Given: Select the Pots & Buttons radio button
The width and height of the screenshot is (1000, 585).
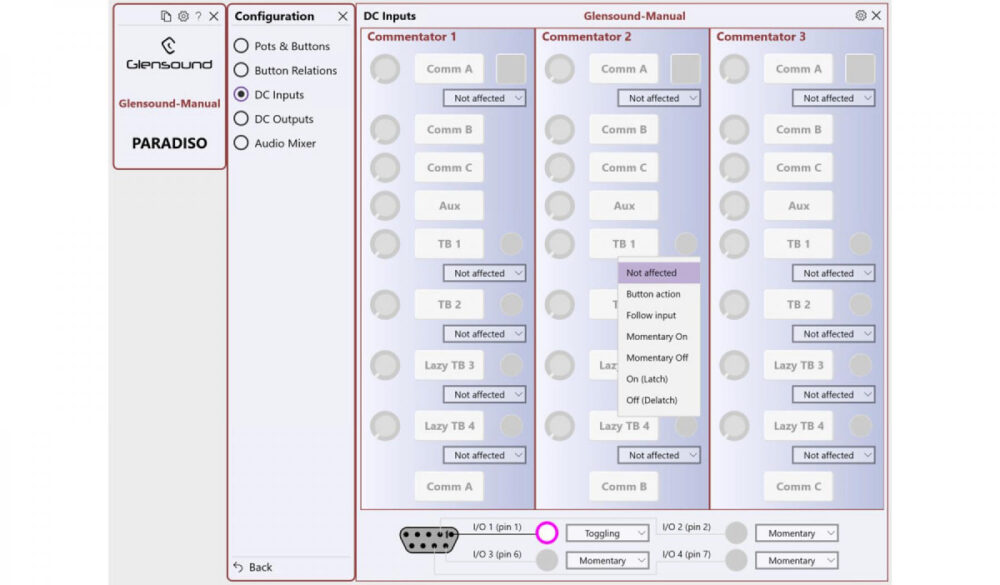Looking at the screenshot, I should (x=241, y=45).
